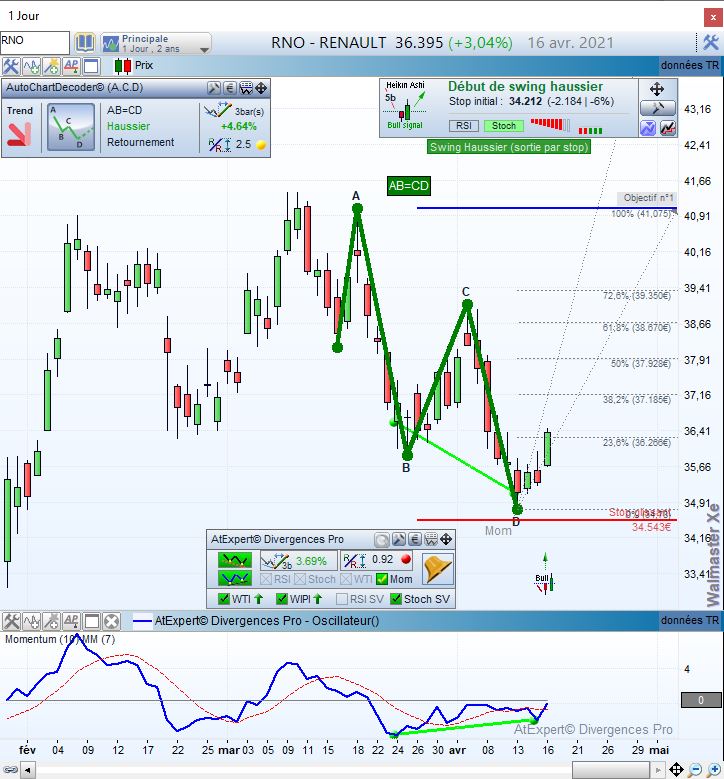724x779 pixels.
Task: Click the upper green bearish divergence button
Action: [x=235, y=560]
